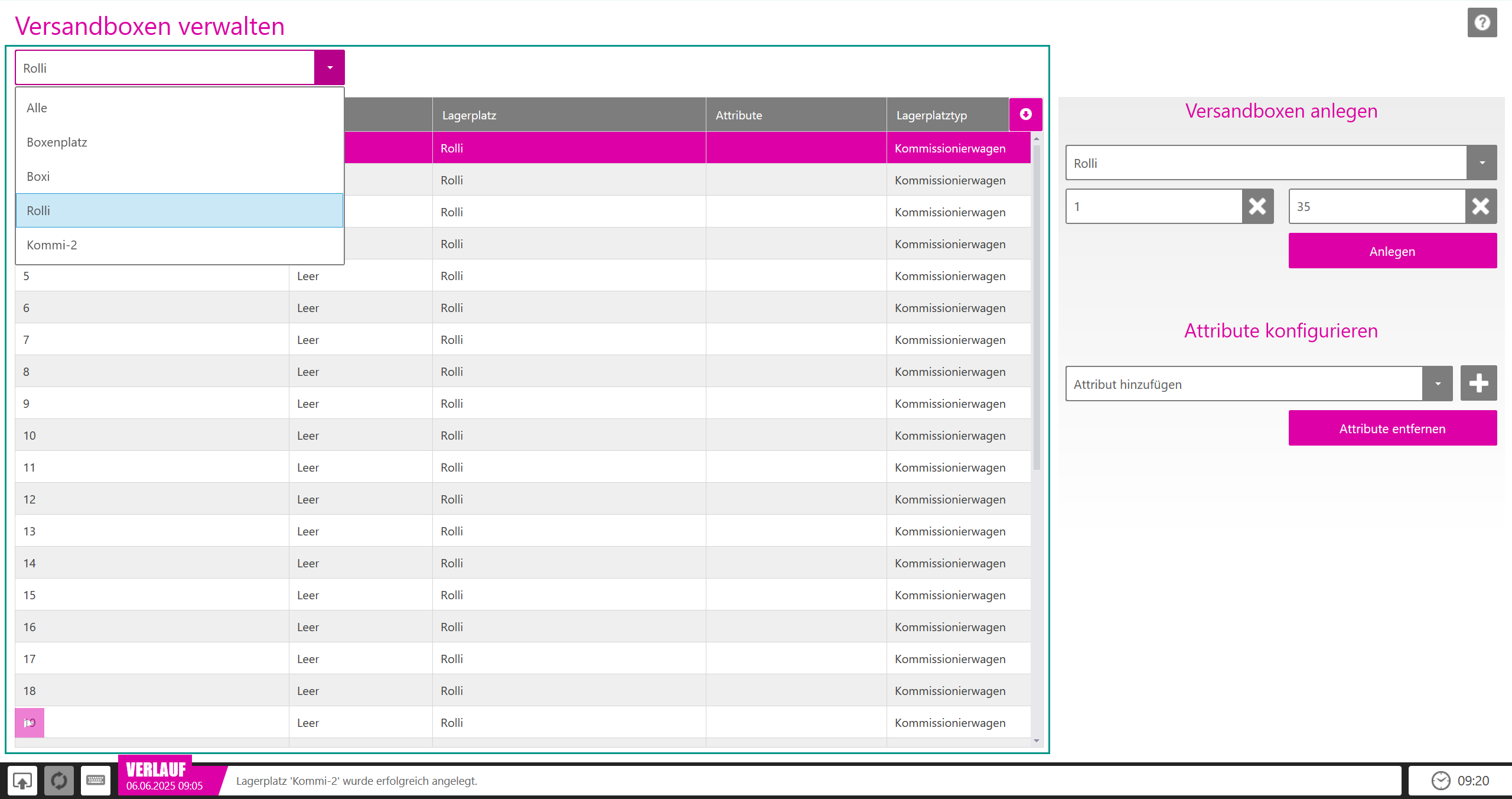Click the clock icon next to 09:20

click(x=1441, y=781)
